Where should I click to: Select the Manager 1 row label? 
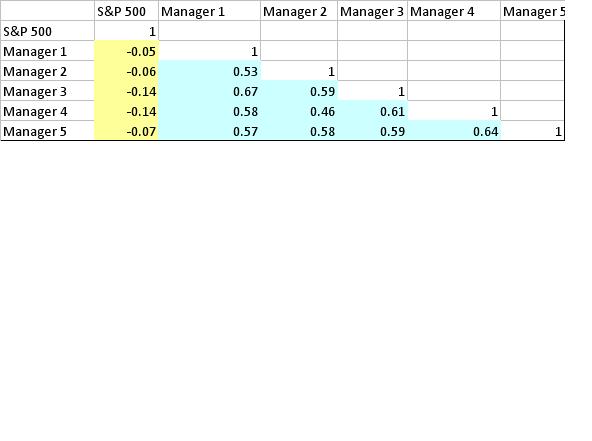(47, 51)
